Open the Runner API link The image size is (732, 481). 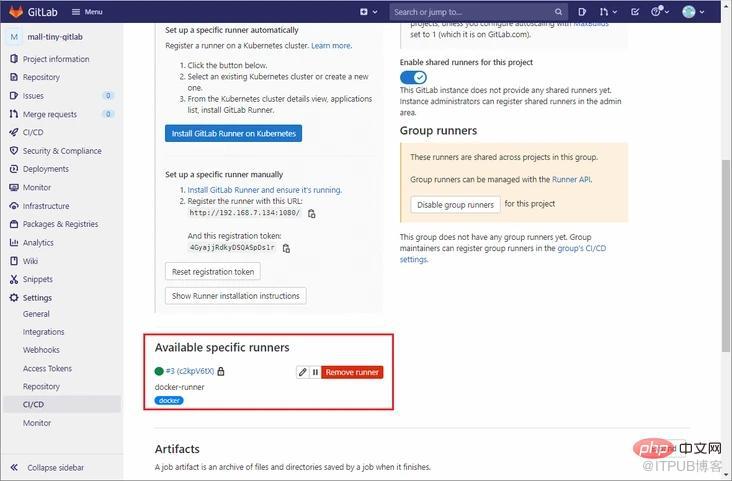(571, 179)
